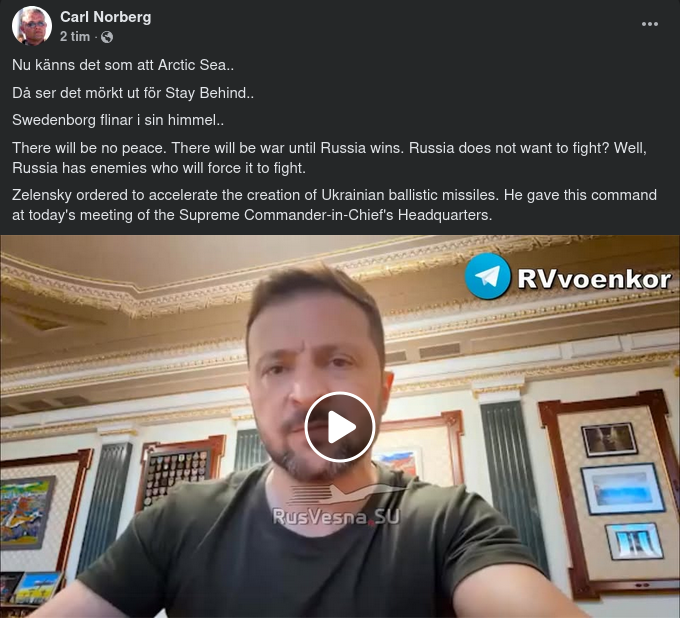This screenshot has width=680, height=618.
Task: Click the blue landscape framed photo on right
Action: pos(622,489)
